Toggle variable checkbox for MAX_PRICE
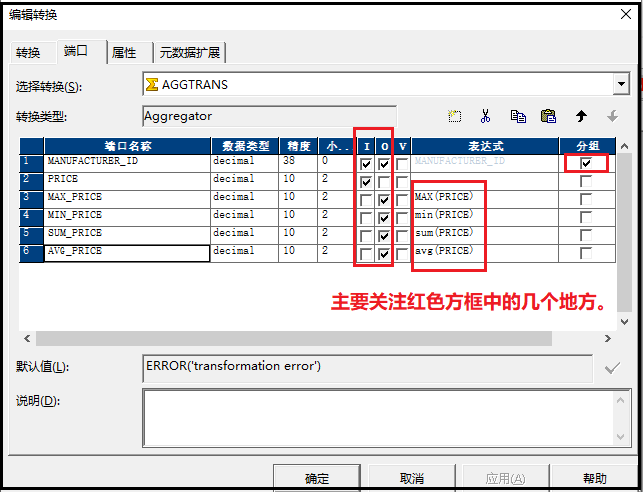643x492 pixels. tap(402, 200)
